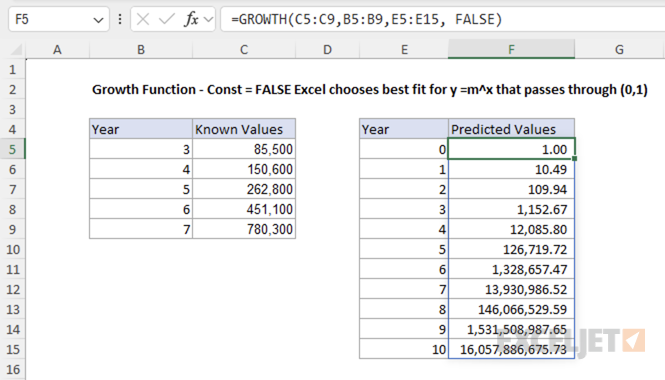The height and width of the screenshot is (380, 665).
Task: Select the column C header
Action: tap(244, 50)
